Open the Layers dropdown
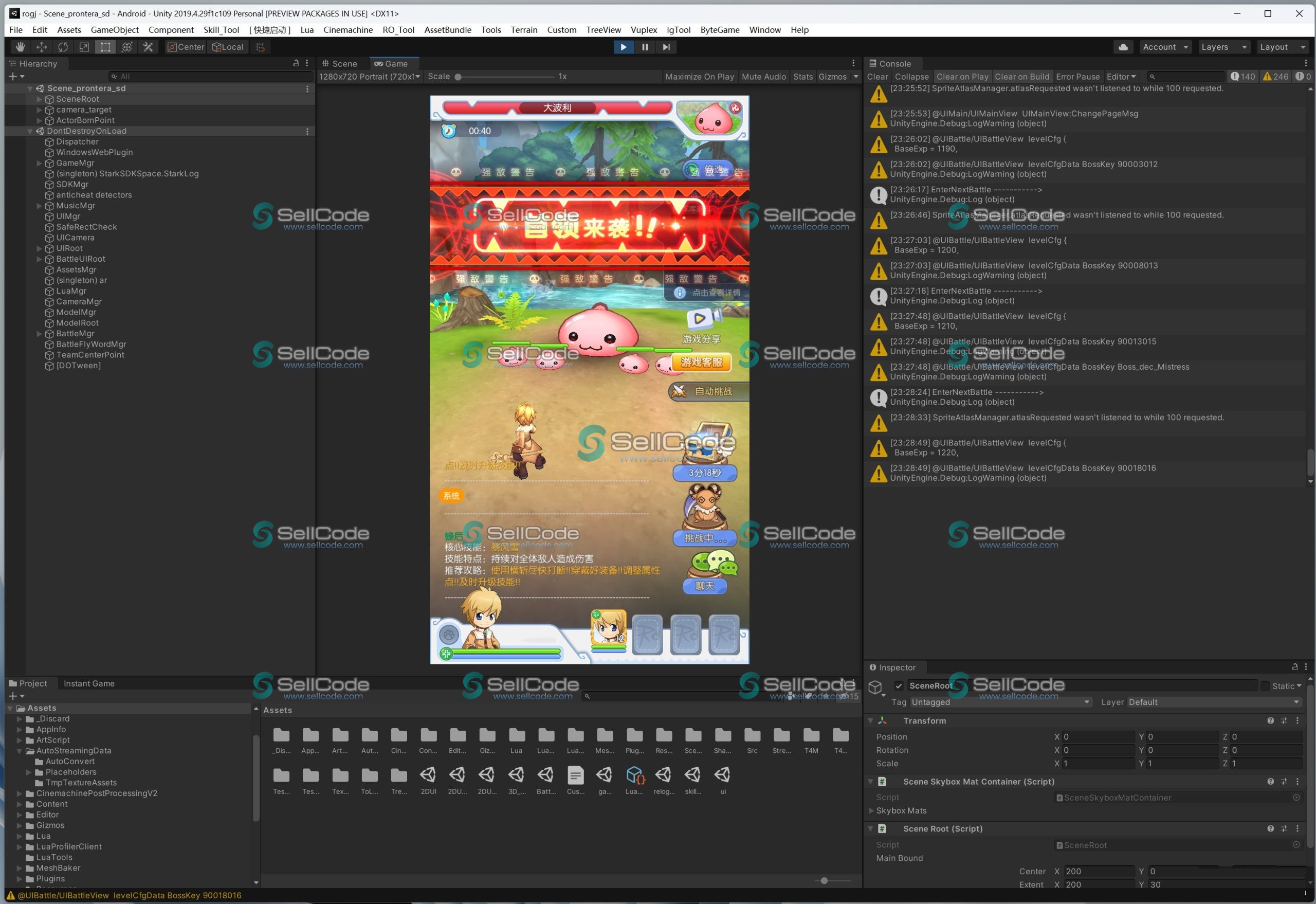 coord(1223,47)
